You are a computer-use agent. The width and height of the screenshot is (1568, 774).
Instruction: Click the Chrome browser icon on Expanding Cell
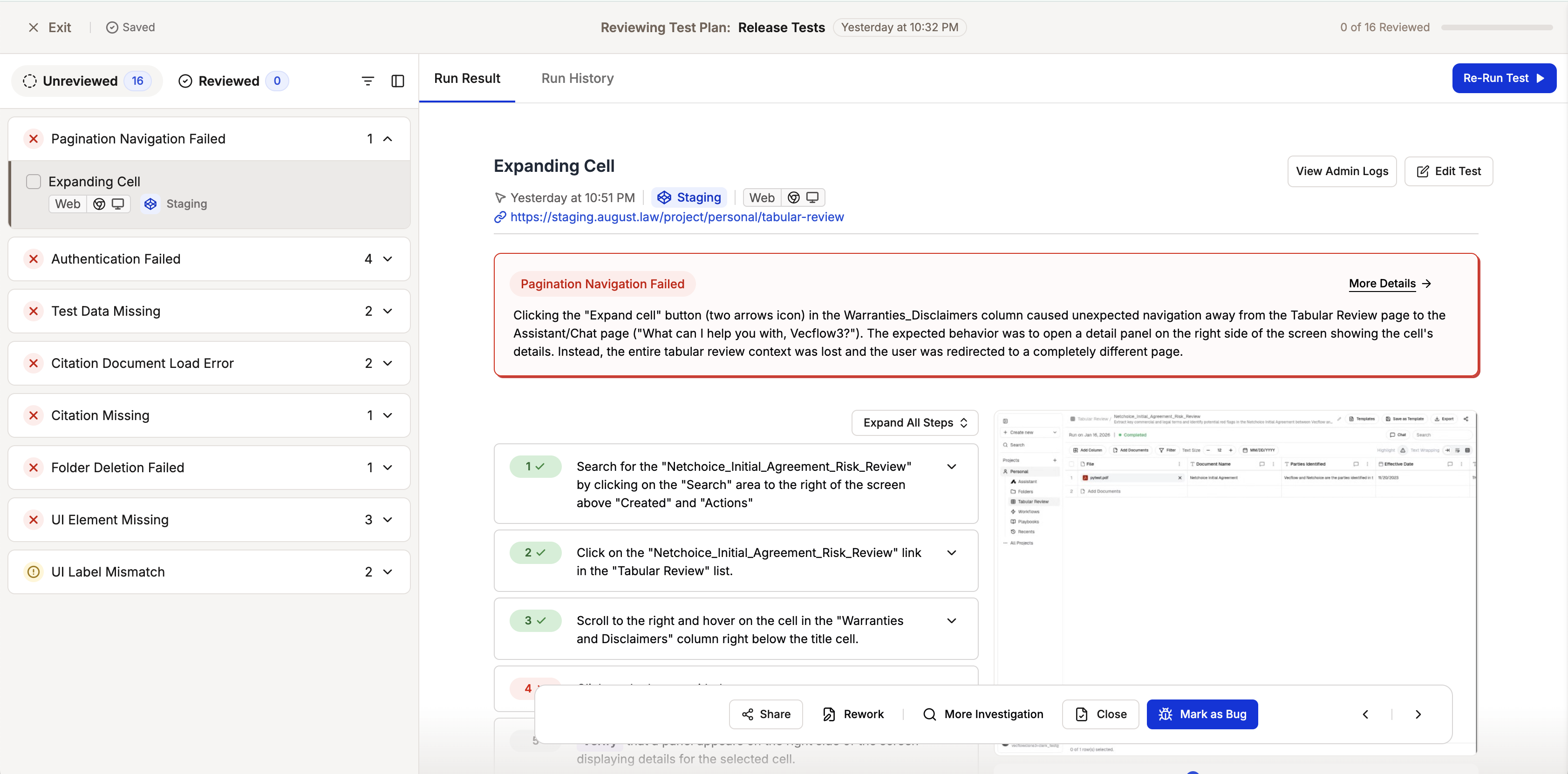point(99,204)
